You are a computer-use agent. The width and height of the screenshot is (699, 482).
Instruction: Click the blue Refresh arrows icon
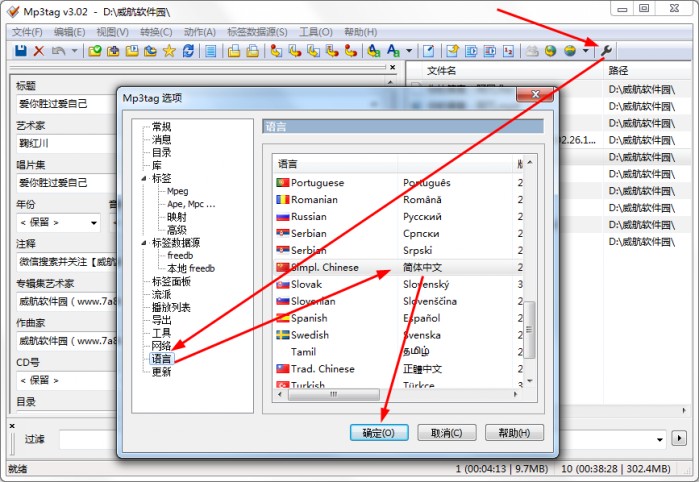coord(188,51)
